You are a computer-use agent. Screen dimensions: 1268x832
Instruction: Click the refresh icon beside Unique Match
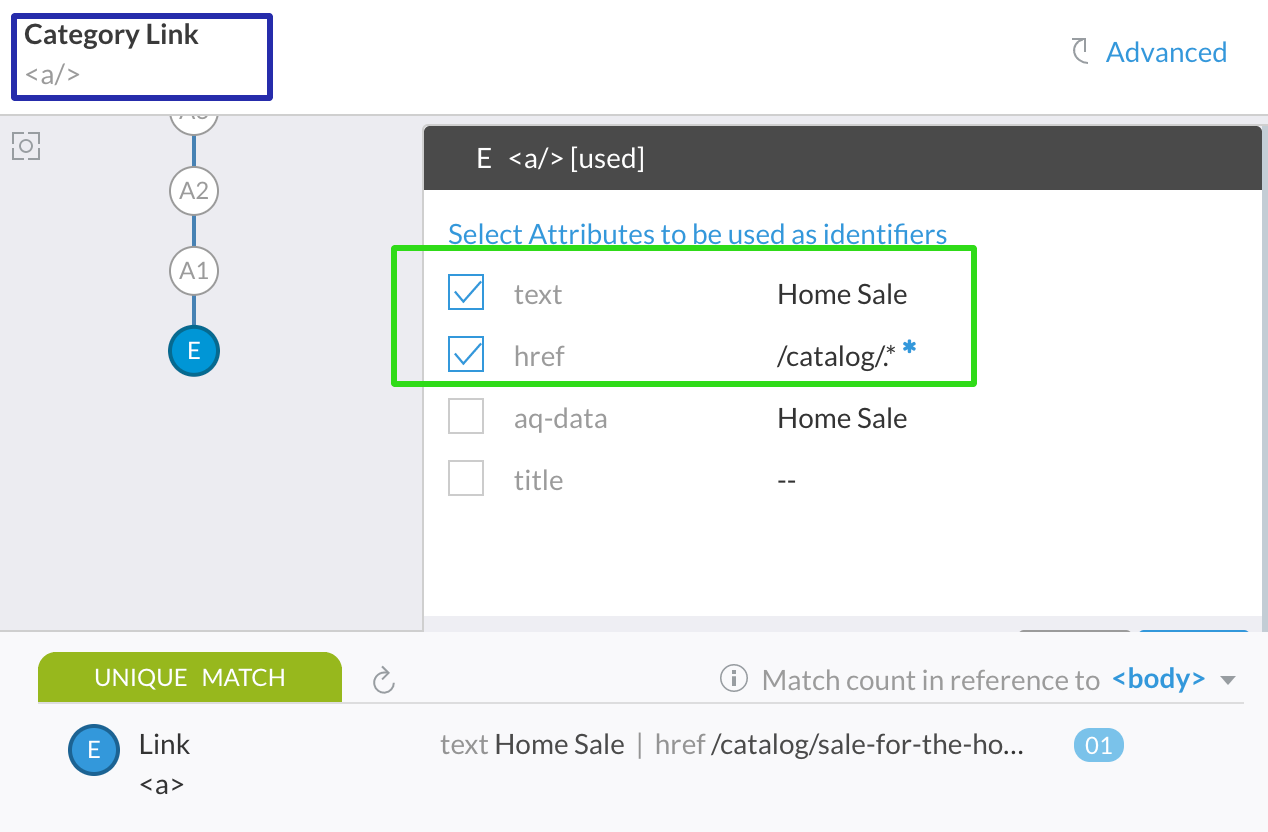click(384, 681)
